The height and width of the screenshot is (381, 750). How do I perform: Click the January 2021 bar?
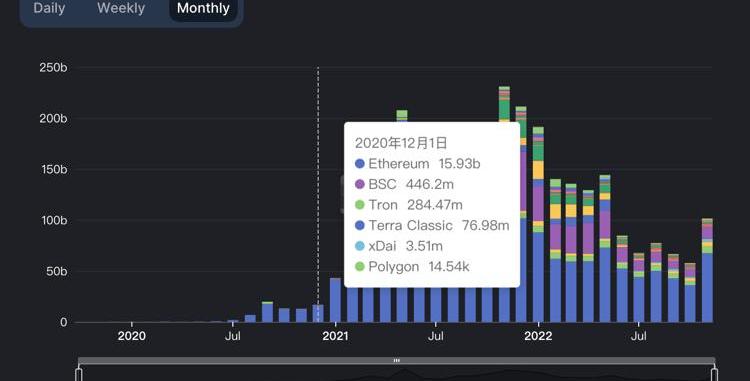click(335, 300)
